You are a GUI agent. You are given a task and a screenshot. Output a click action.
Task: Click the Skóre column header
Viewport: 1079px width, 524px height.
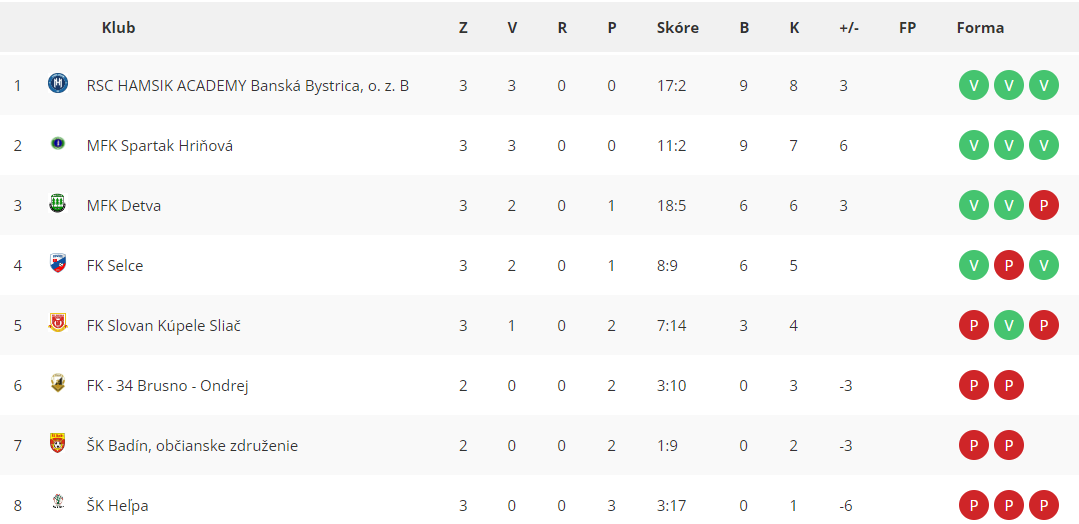pyautogui.click(x=678, y=28)
